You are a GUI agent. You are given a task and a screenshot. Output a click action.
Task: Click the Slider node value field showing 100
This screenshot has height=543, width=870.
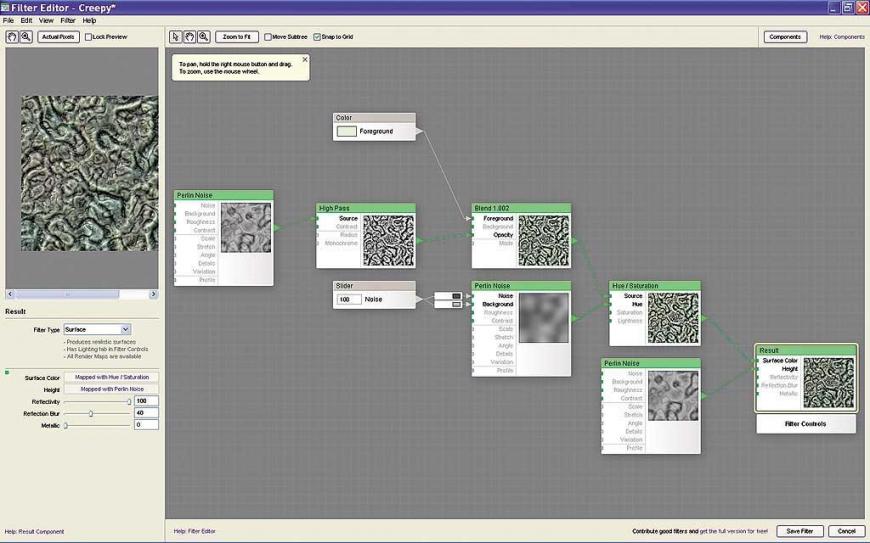pyautogui.click(x=348, y=300)
